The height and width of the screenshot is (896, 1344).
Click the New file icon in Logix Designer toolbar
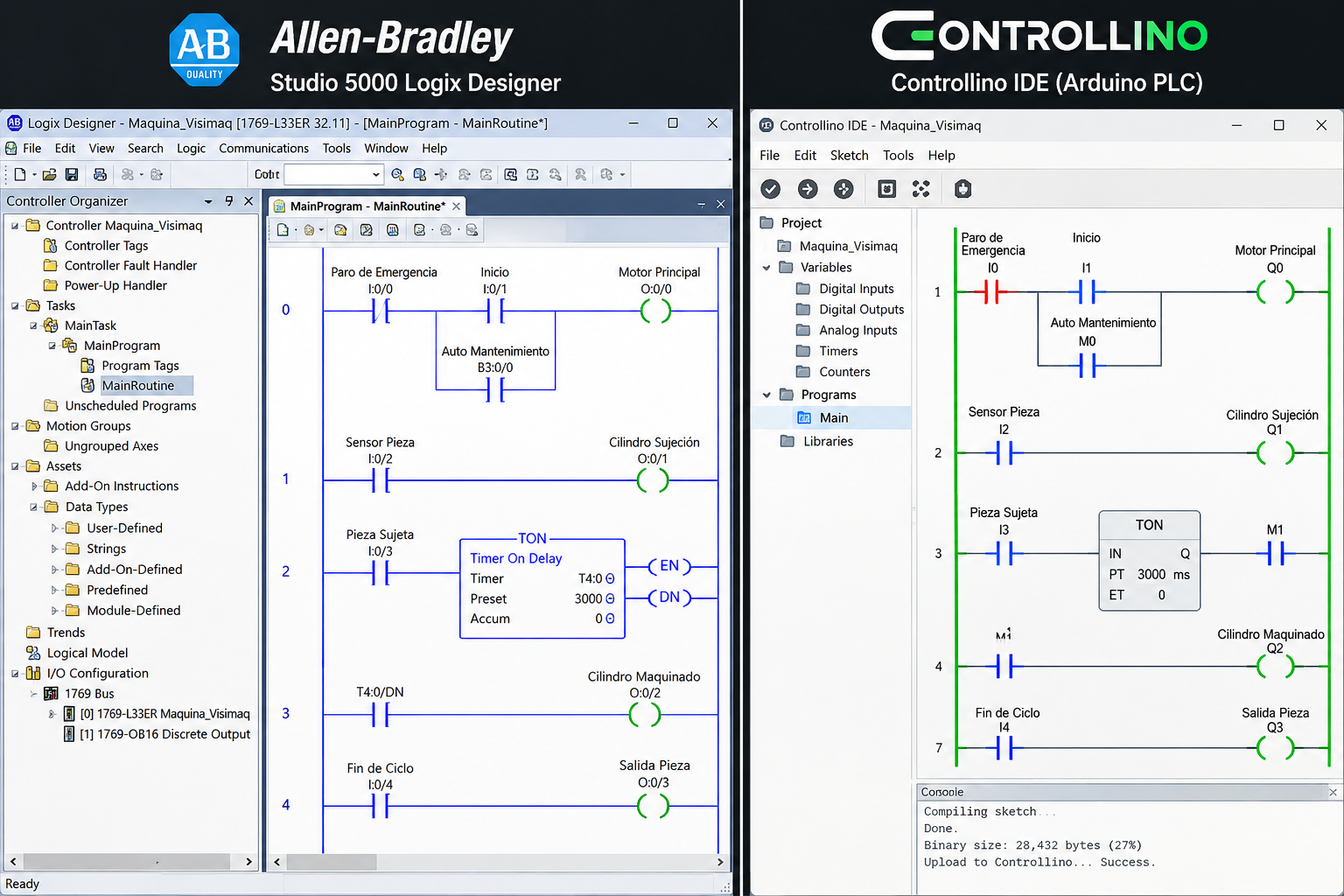[x=20, y=174]
